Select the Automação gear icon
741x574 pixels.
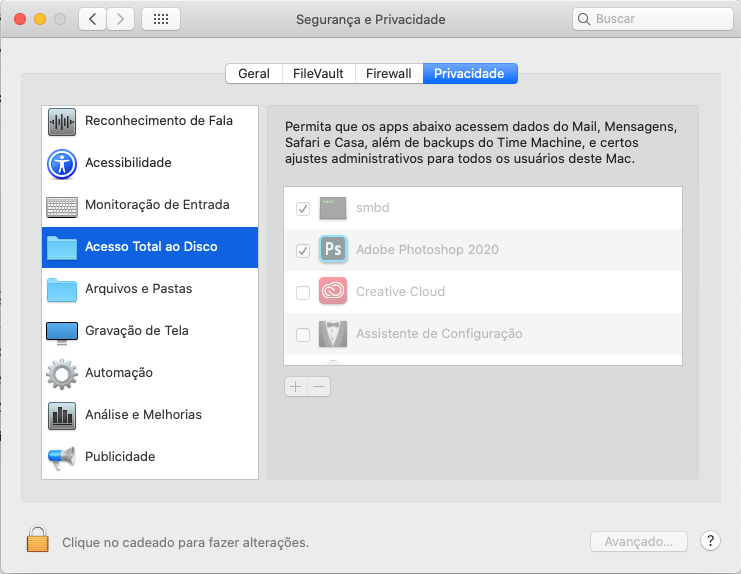click(62, 374)
